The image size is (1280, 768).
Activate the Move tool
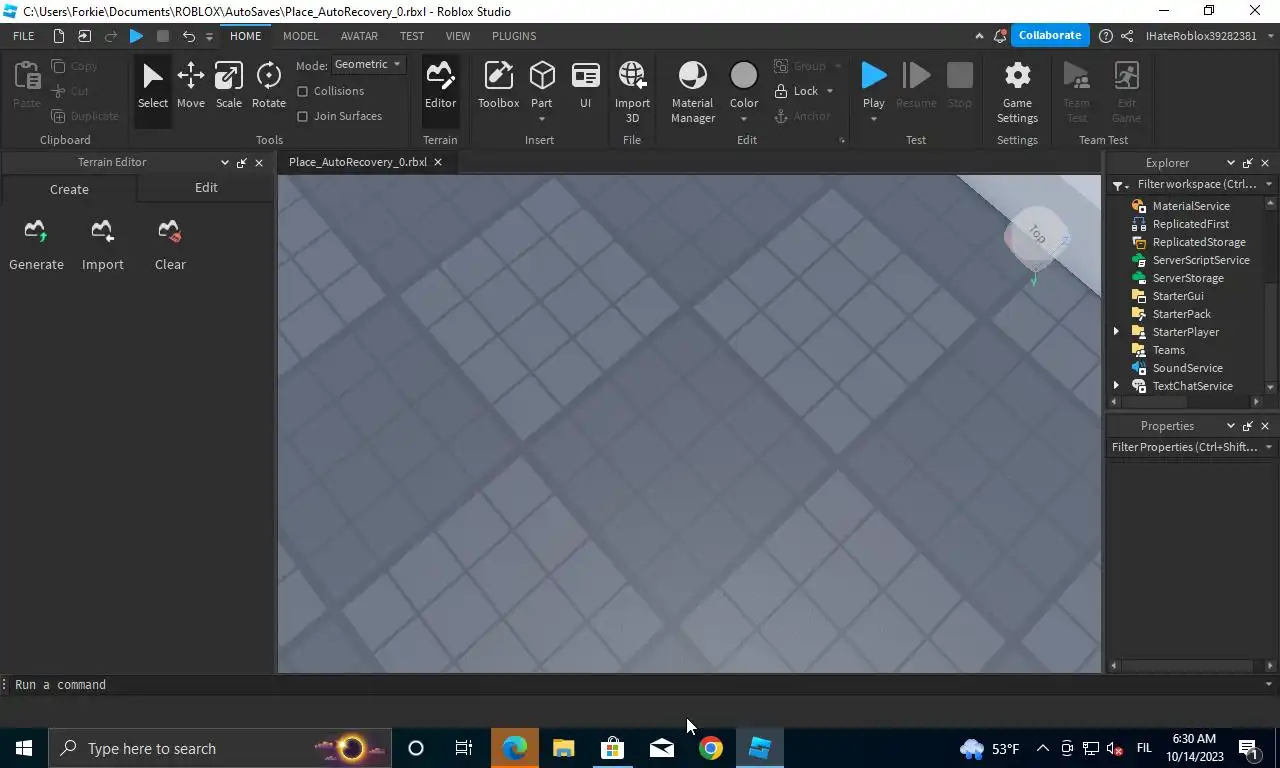tap(190, 87)
